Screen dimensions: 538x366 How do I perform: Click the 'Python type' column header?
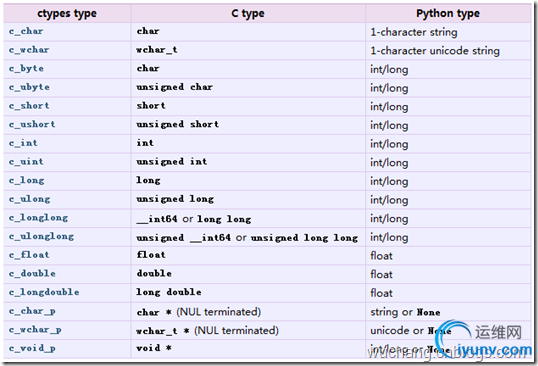coord(448,14)
